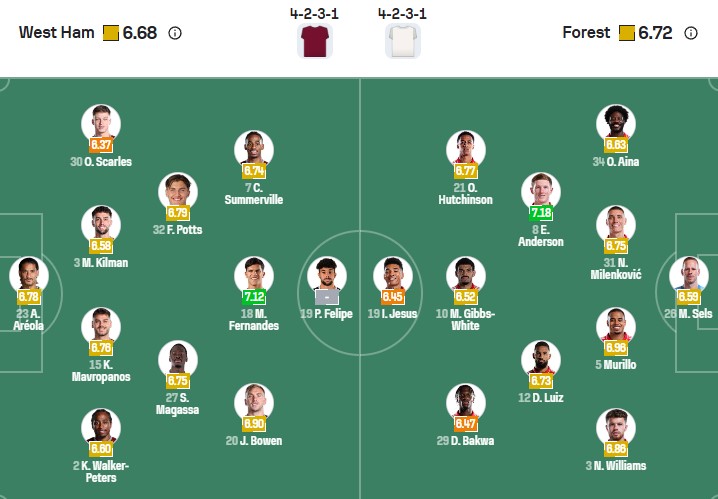Open E. Anderson's player avatar
Image resolution: width=718 pixels, height=499 pixels.
541,191
